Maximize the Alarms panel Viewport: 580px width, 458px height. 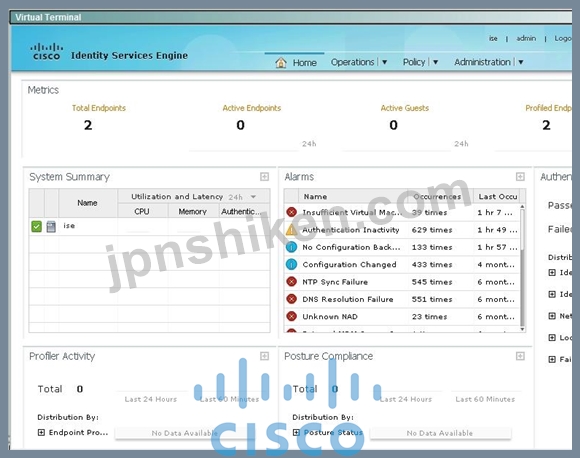pyautogui.click(x=520, y=177)
